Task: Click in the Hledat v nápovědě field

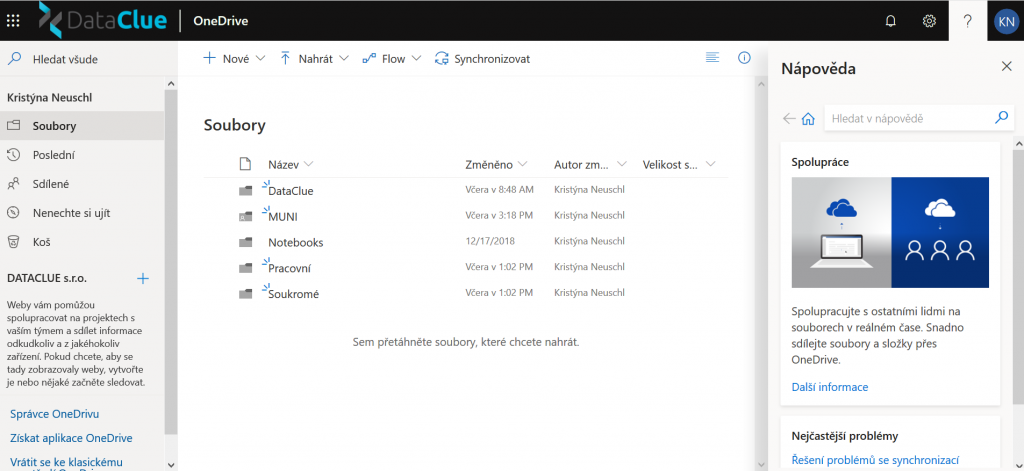Action: tap(908, 118)
